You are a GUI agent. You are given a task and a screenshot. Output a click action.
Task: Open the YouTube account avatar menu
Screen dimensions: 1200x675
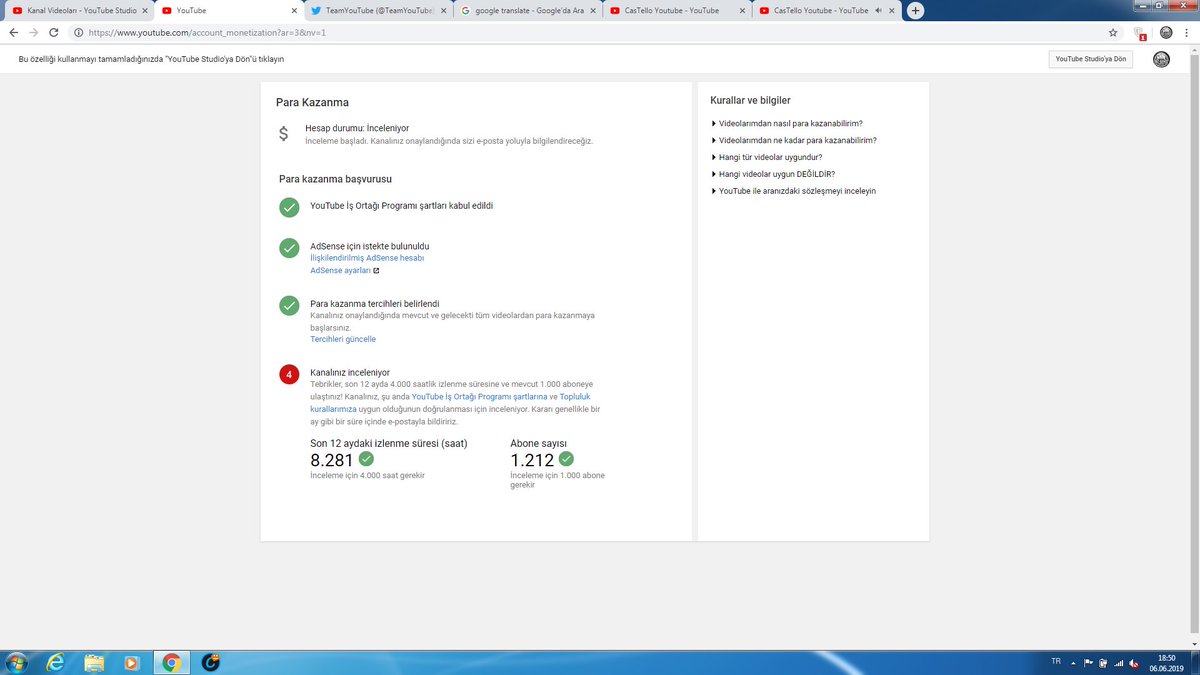point(1161,59)
